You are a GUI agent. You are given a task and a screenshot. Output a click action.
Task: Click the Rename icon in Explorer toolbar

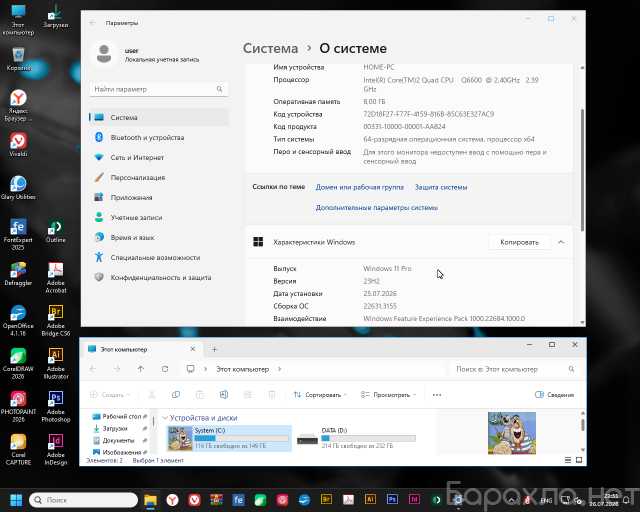click(x=224, y=394)
